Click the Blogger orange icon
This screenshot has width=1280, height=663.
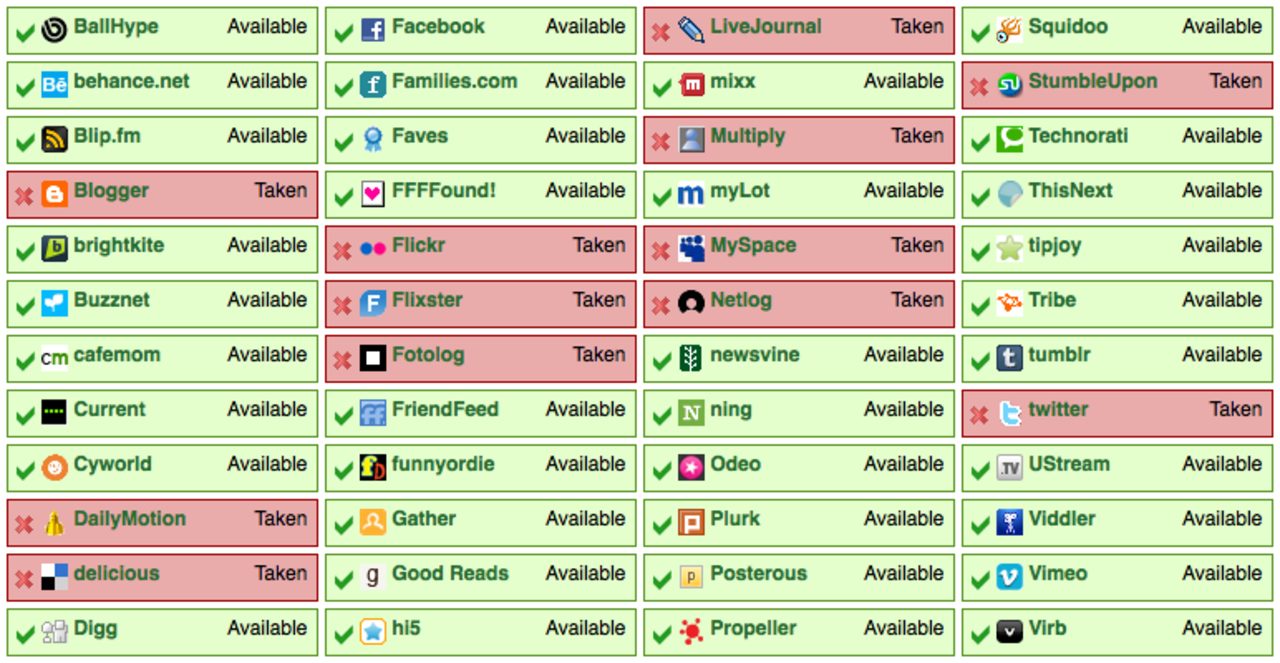[54, 194]
